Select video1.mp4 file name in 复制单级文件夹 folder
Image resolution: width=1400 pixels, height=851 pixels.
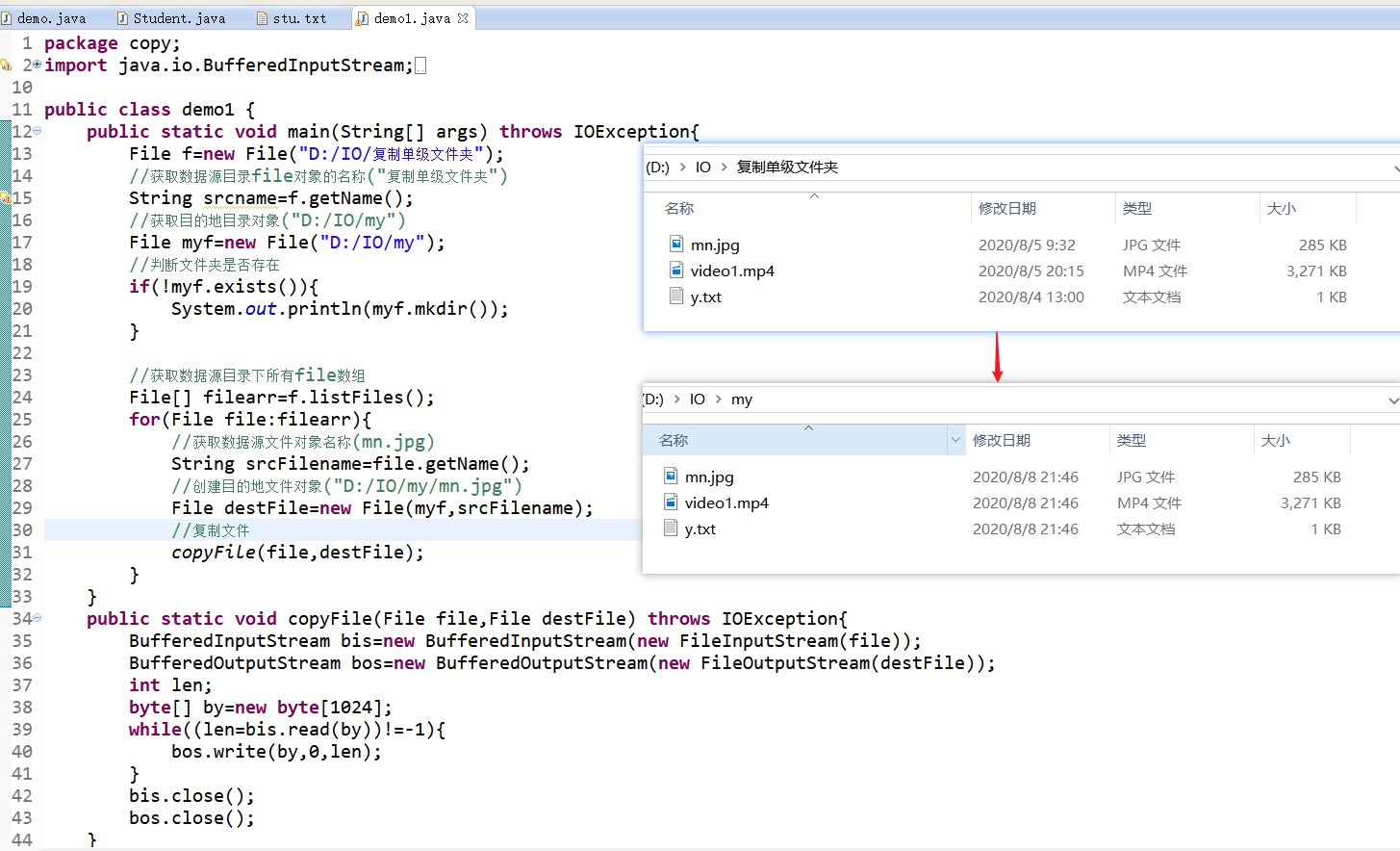732,271
